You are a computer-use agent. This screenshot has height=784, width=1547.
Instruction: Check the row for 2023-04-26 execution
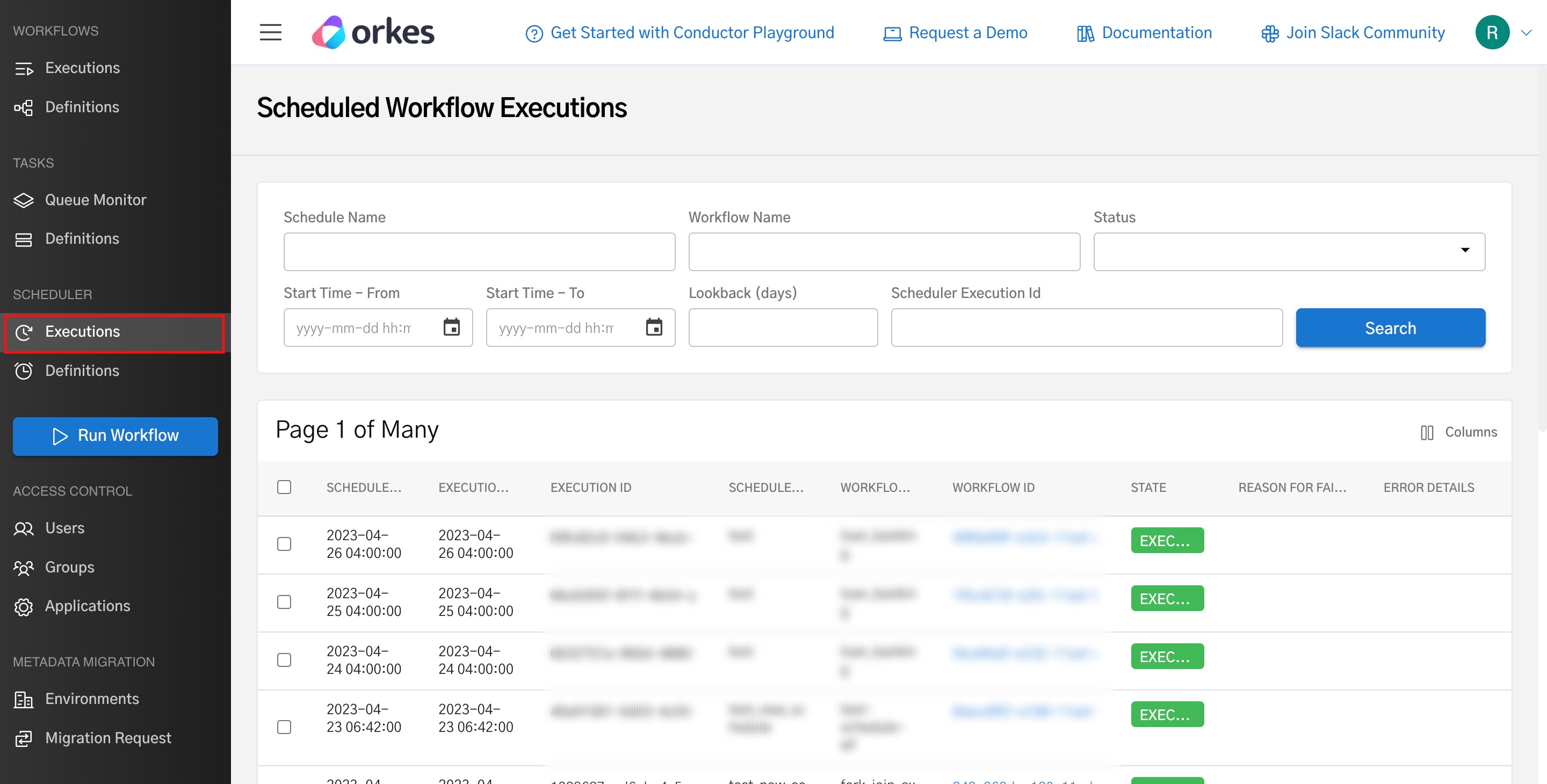pos(285,544)
